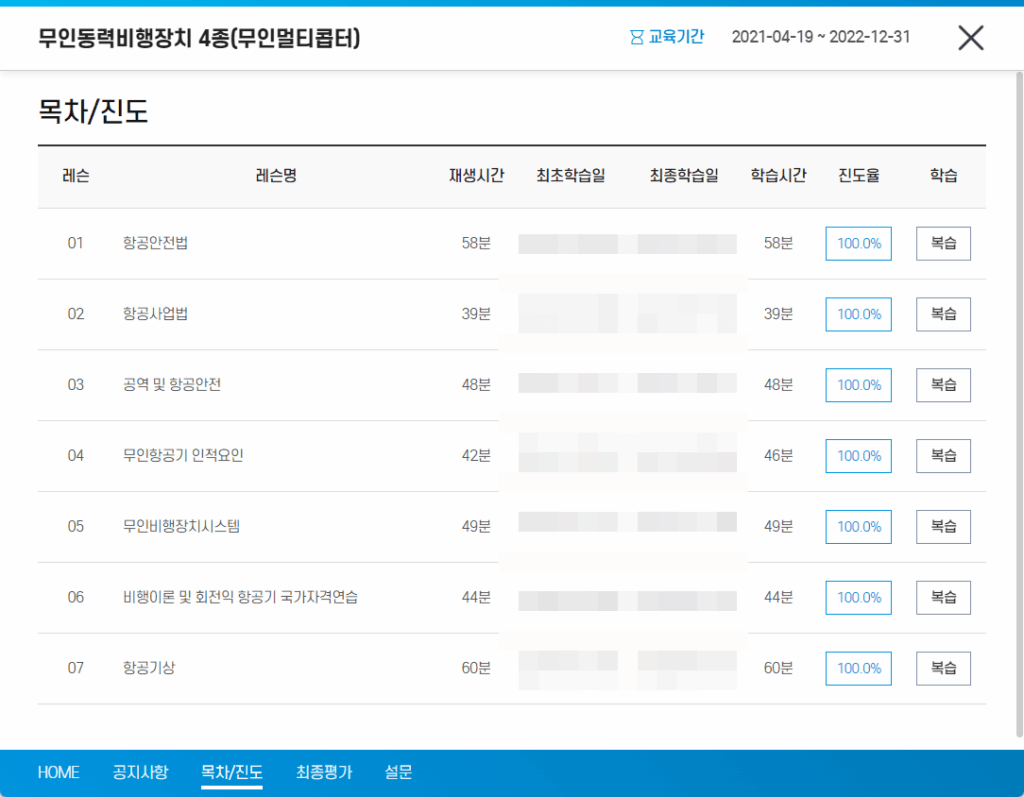
Task: Click 복습 for 무인항공기 인적요인
Action: (942, 456)
